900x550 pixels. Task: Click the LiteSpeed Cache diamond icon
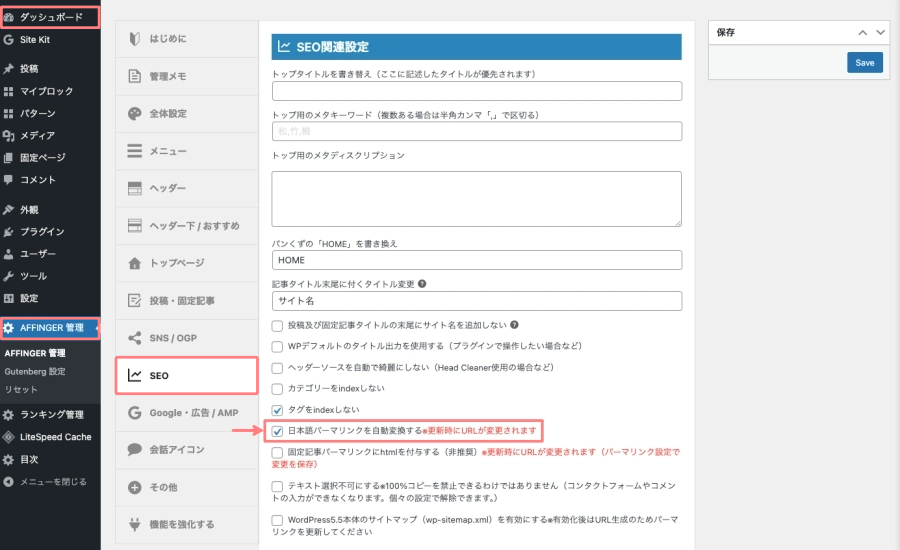(9, 437)
